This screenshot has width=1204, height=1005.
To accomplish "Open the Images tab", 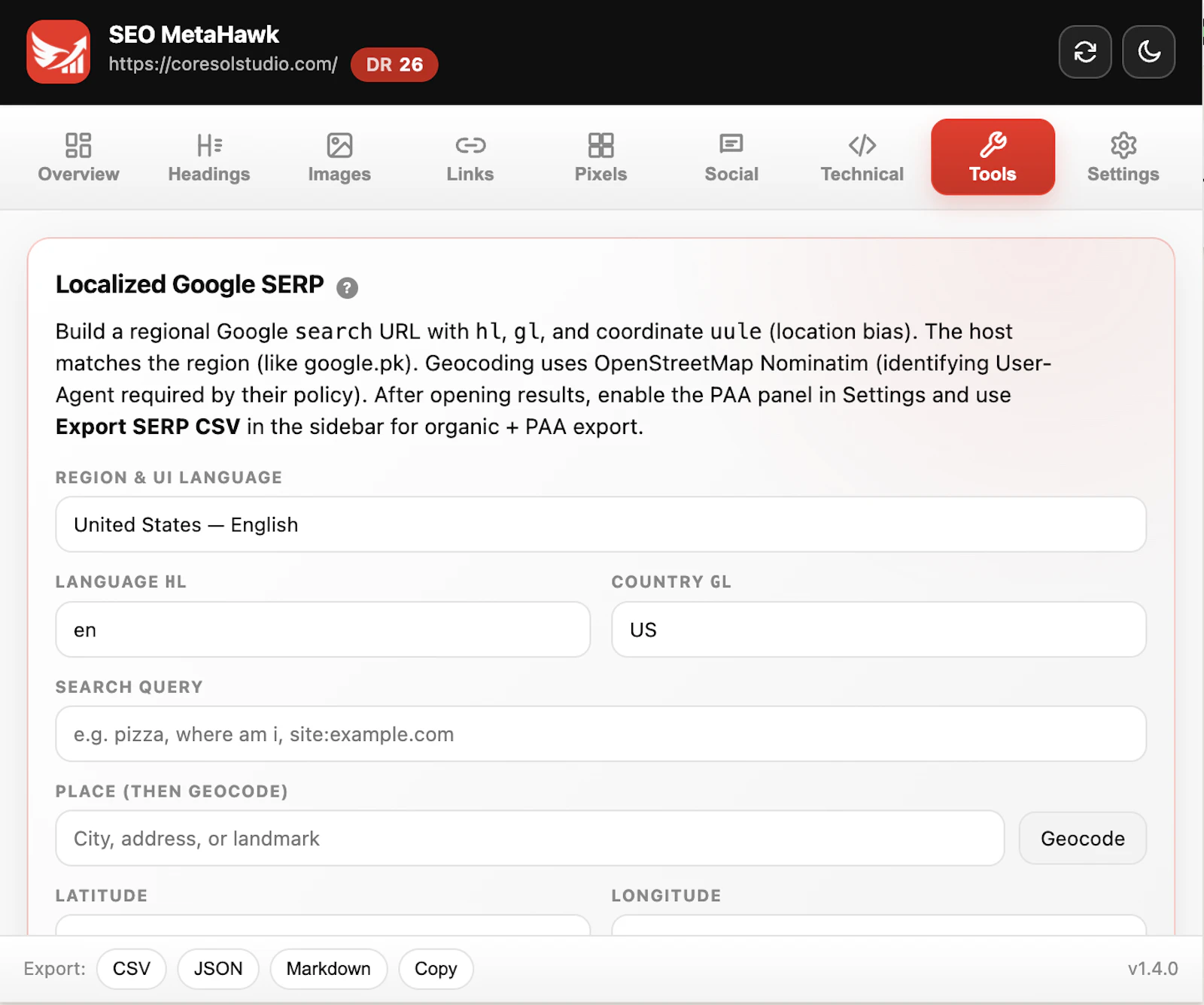I will tap(339, 157).
